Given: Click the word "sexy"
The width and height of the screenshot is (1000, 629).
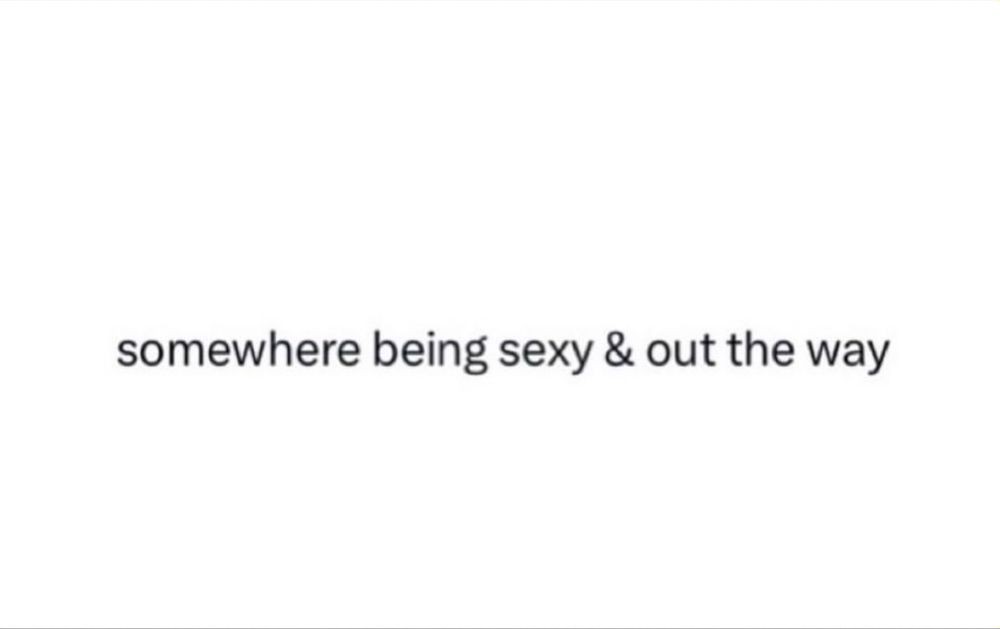Looking at the screenshot, I should tap(546, 354).
